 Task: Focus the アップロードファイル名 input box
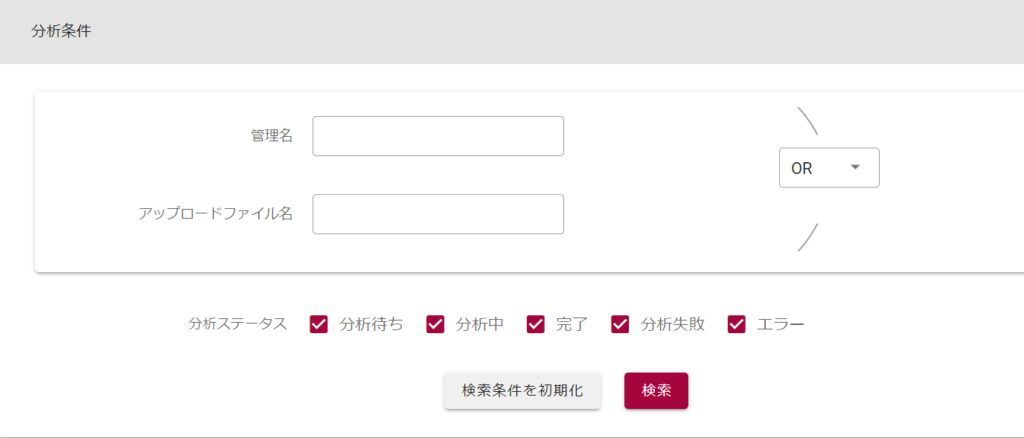(x=438, y=214)
